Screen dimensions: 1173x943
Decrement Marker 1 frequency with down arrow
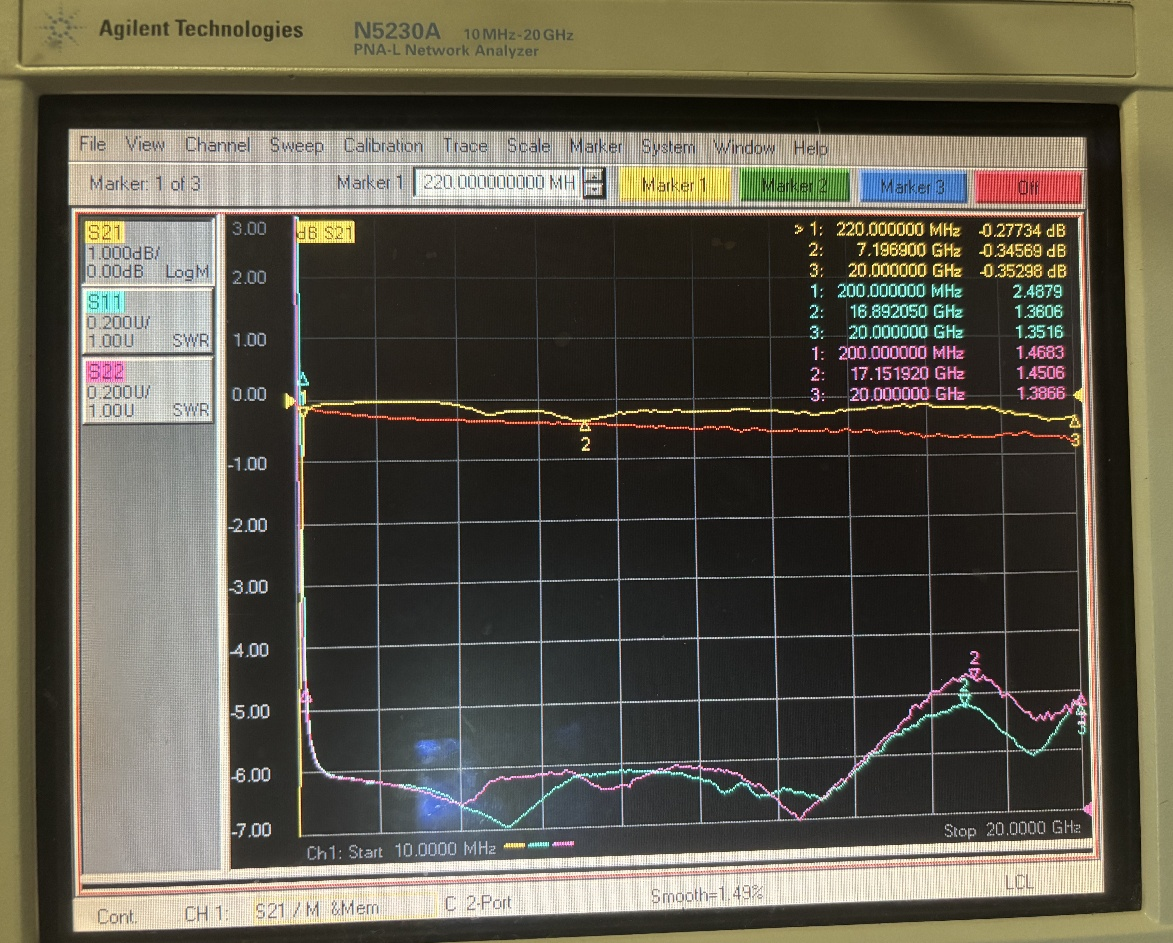pos(594,191)
